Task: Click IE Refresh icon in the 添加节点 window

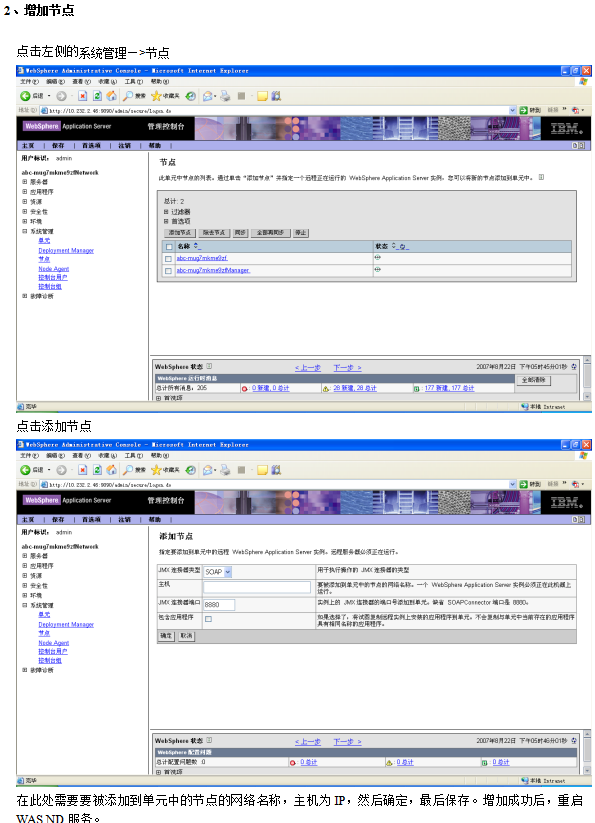Action: 97,470
